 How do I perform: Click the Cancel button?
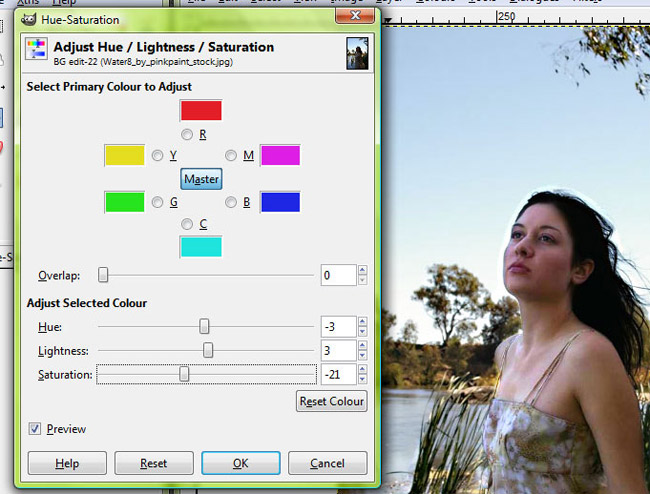pyautogui.click(x=327, y=463)
